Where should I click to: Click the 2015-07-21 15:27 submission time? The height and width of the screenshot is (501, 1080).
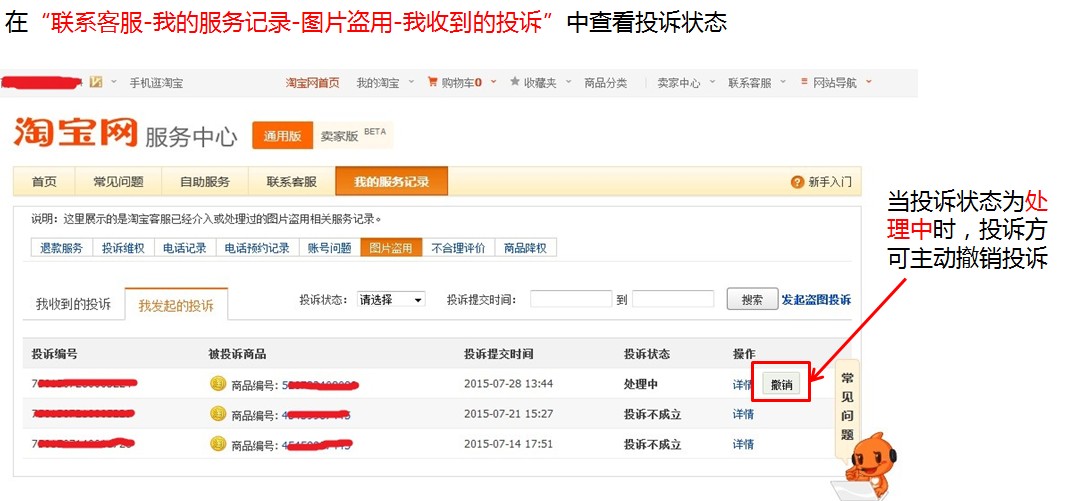[x=508, y=413]
